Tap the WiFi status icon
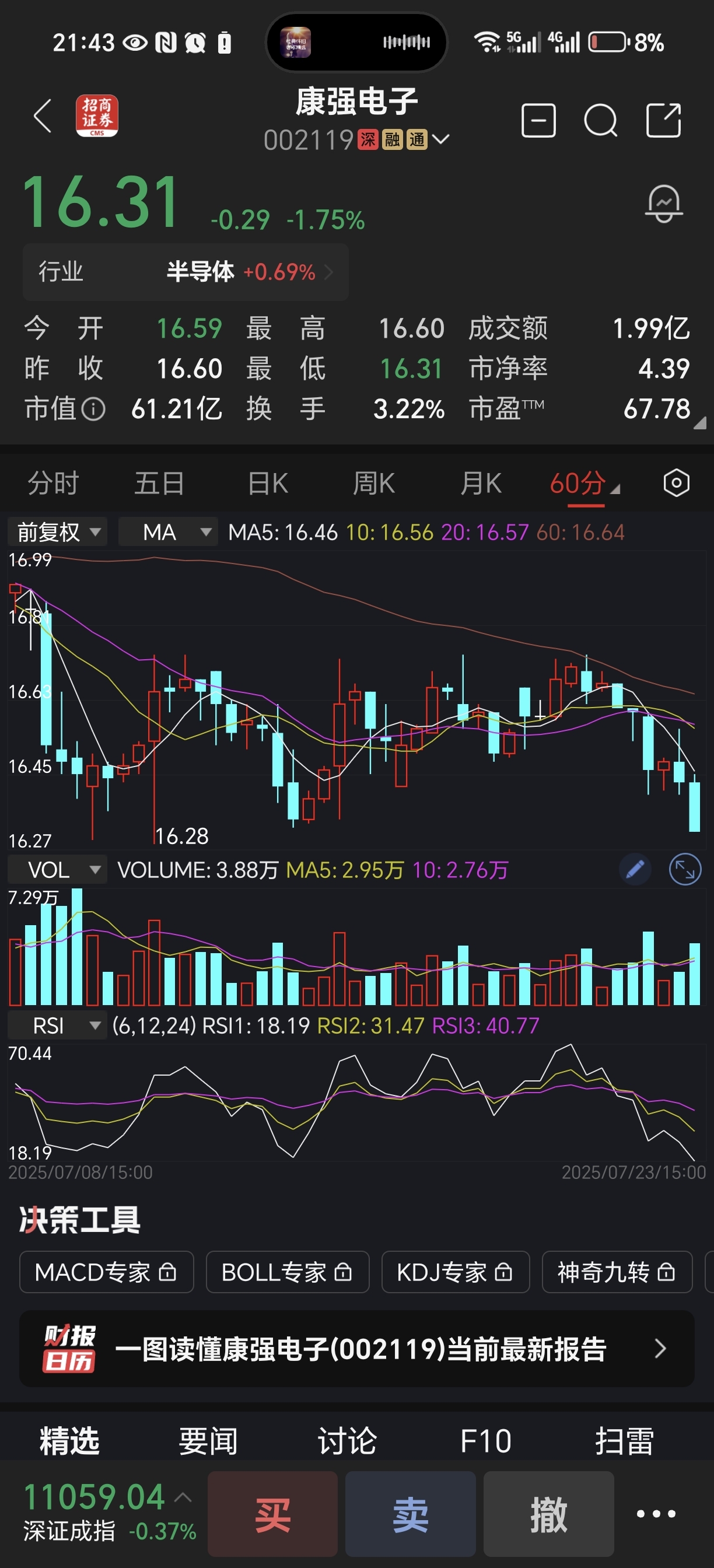The height and width of the screenshot is (1568, 714). point(487,42)
